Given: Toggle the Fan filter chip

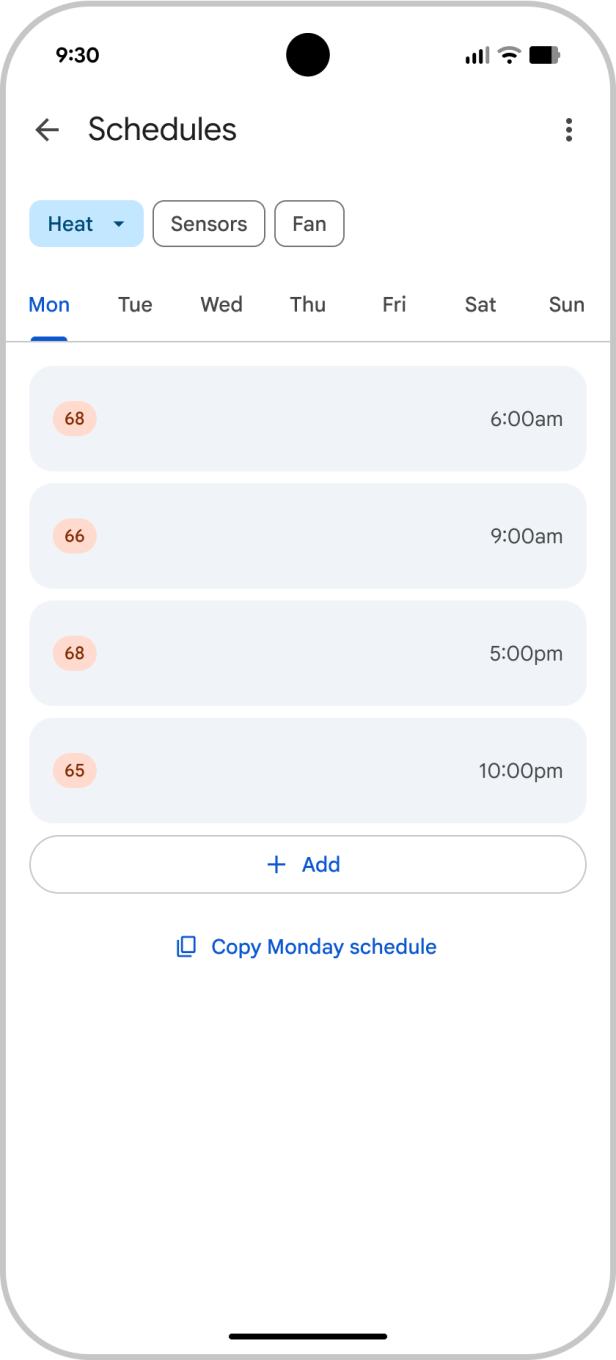Looking at the screenshot, I should tap(309, 223).
